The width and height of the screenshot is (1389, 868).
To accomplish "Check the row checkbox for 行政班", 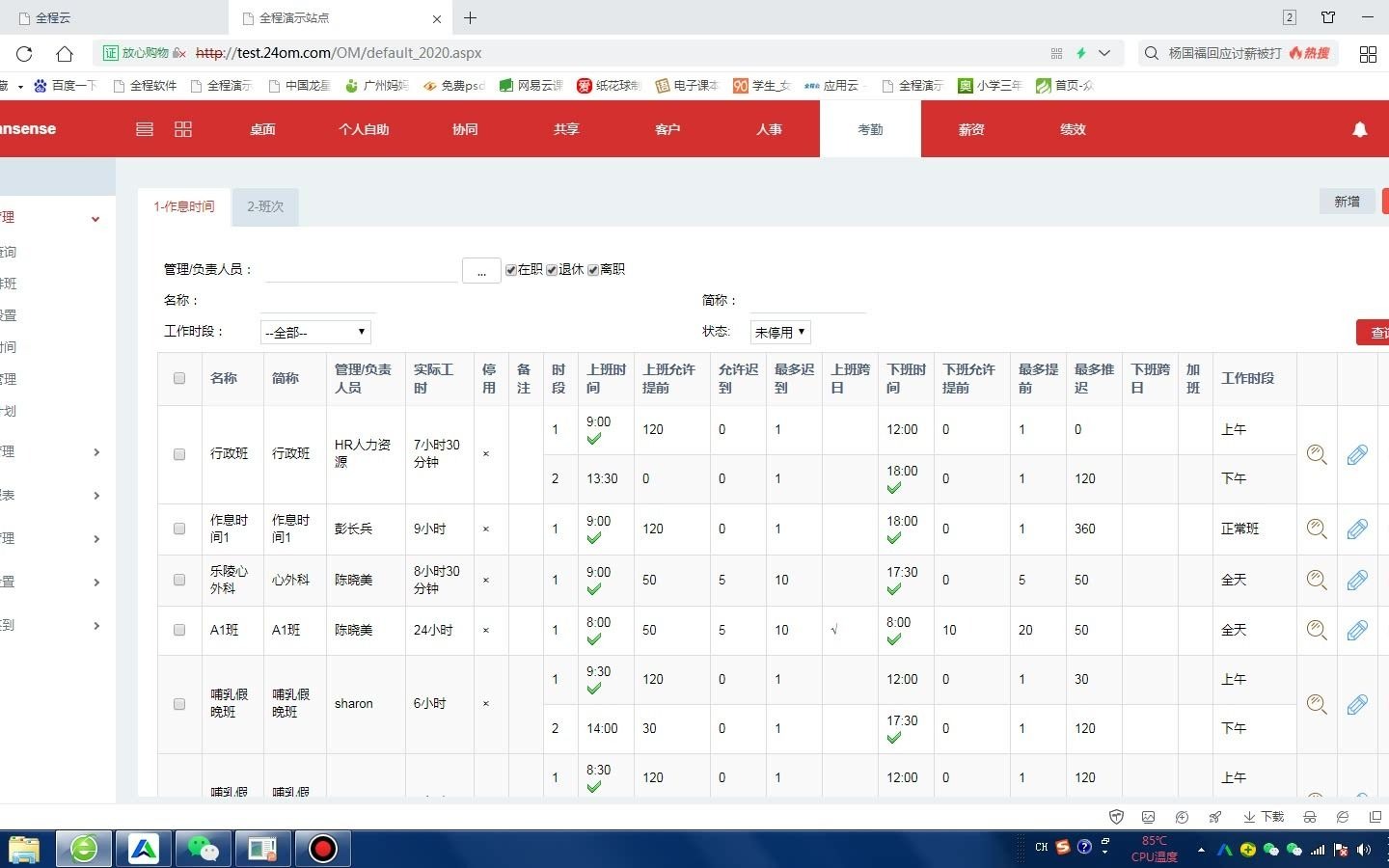I will point(179,454).
